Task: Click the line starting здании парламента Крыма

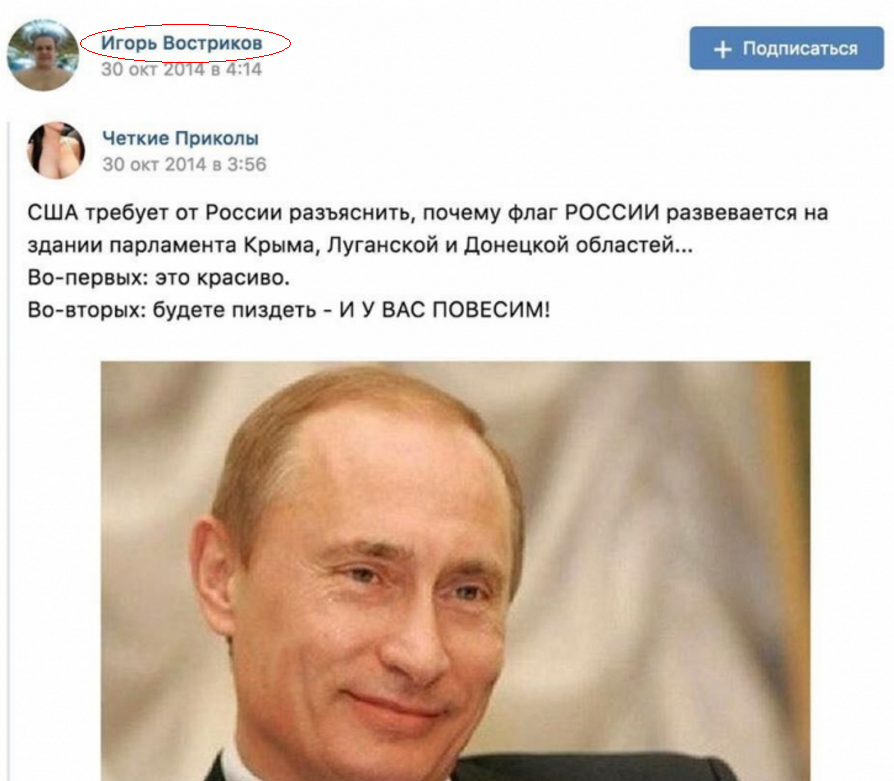Action: [x=360, y=245]
